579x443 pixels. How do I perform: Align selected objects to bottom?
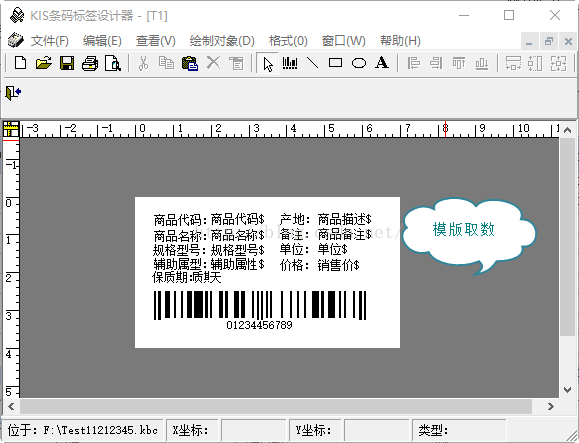click(x=482, y=63)
